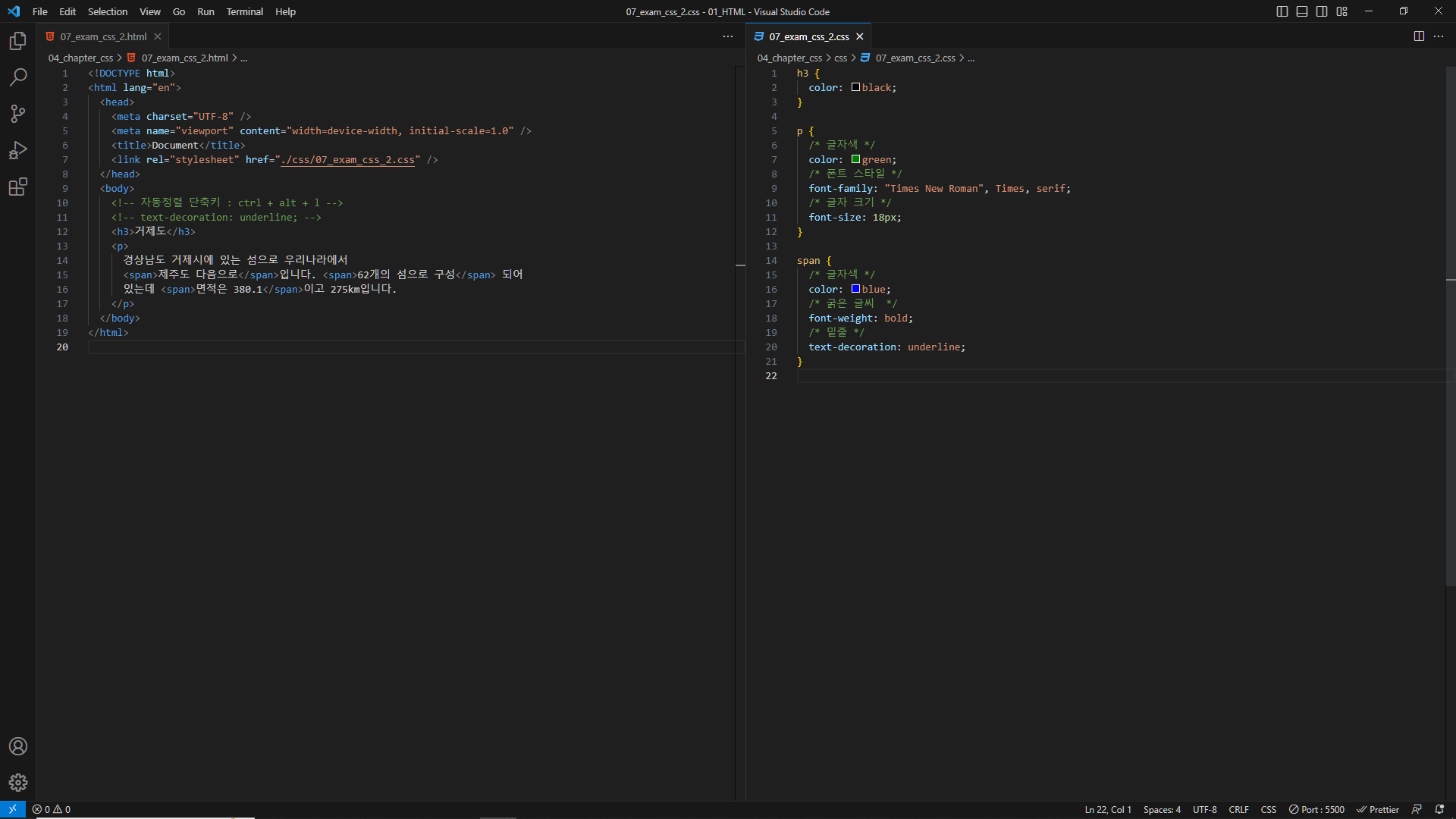The width and height of the screenshot is (1456, 819).
Task: Split the CSS editor to the right
Action: coord(1419,36)
